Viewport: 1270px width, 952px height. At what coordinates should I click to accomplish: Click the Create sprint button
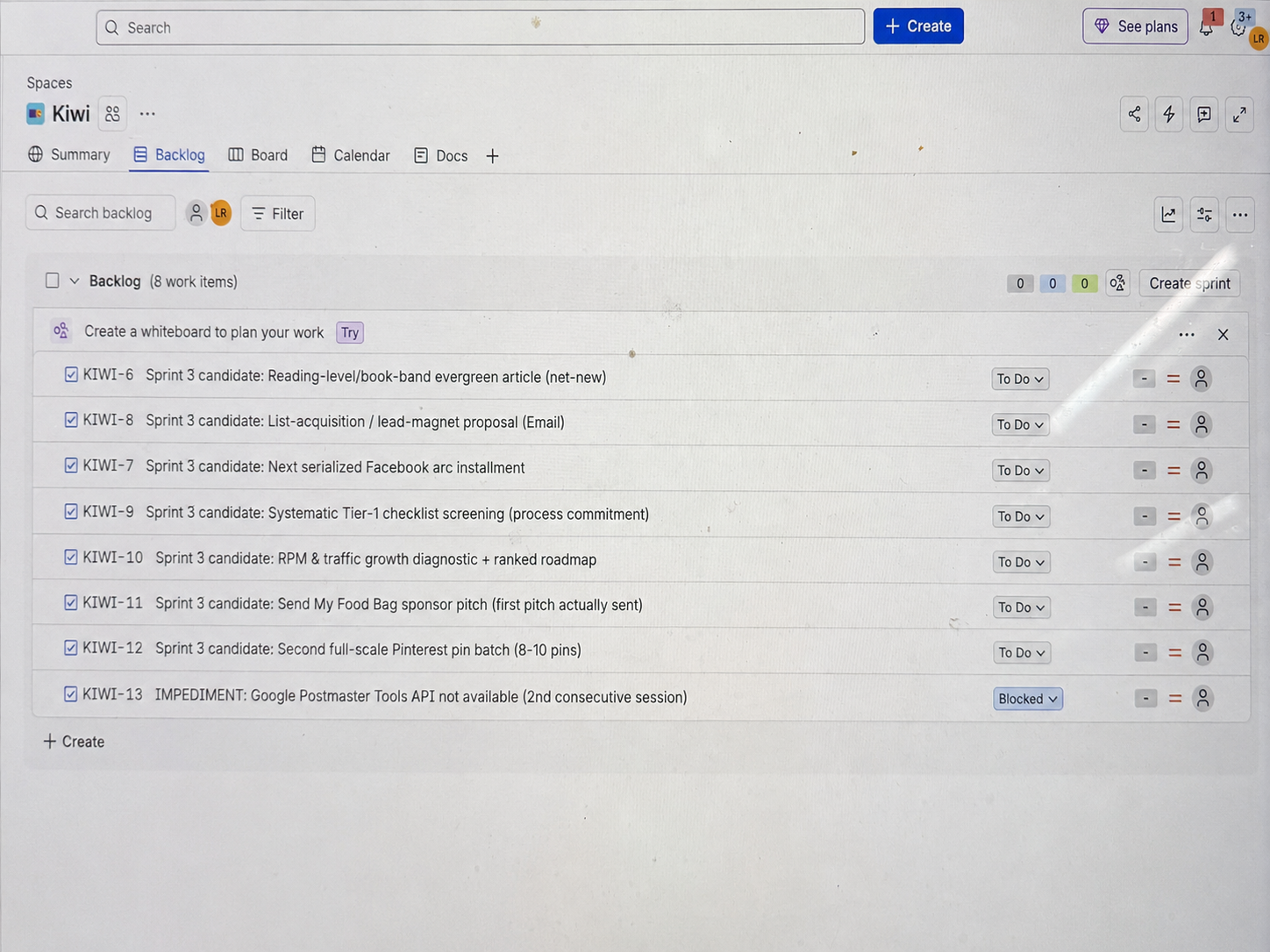(1189, 283)
